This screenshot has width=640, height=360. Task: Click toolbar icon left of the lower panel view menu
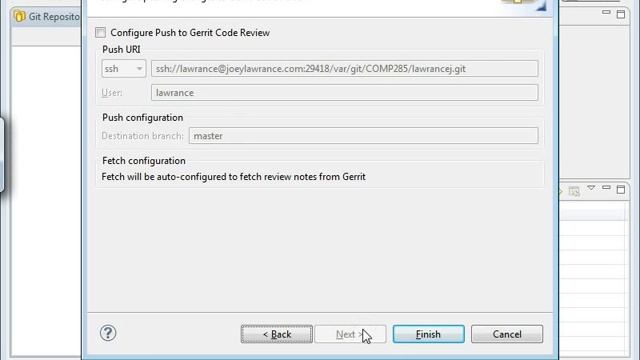coord(574,191)
